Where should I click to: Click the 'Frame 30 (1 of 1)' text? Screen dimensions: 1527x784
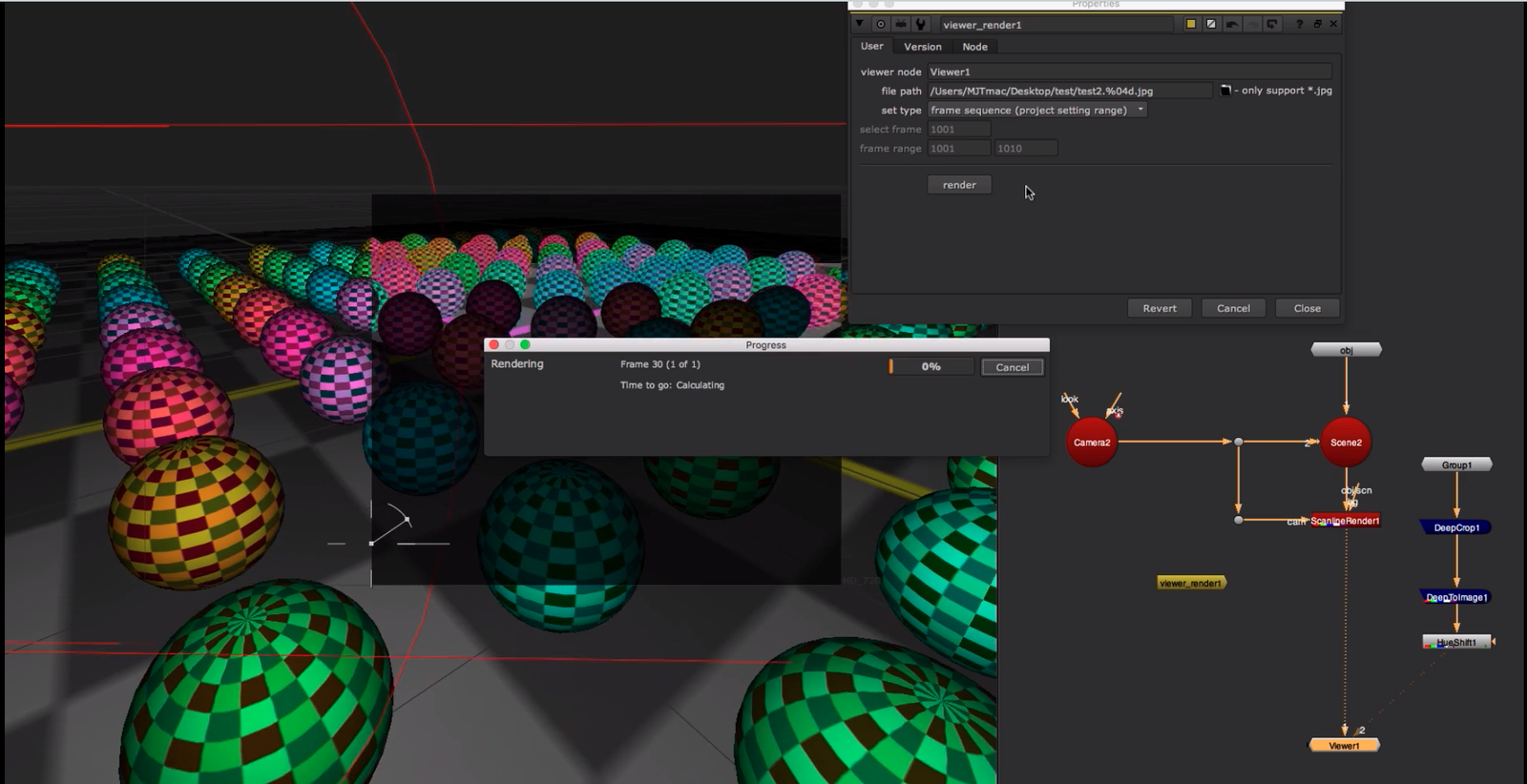660,364
